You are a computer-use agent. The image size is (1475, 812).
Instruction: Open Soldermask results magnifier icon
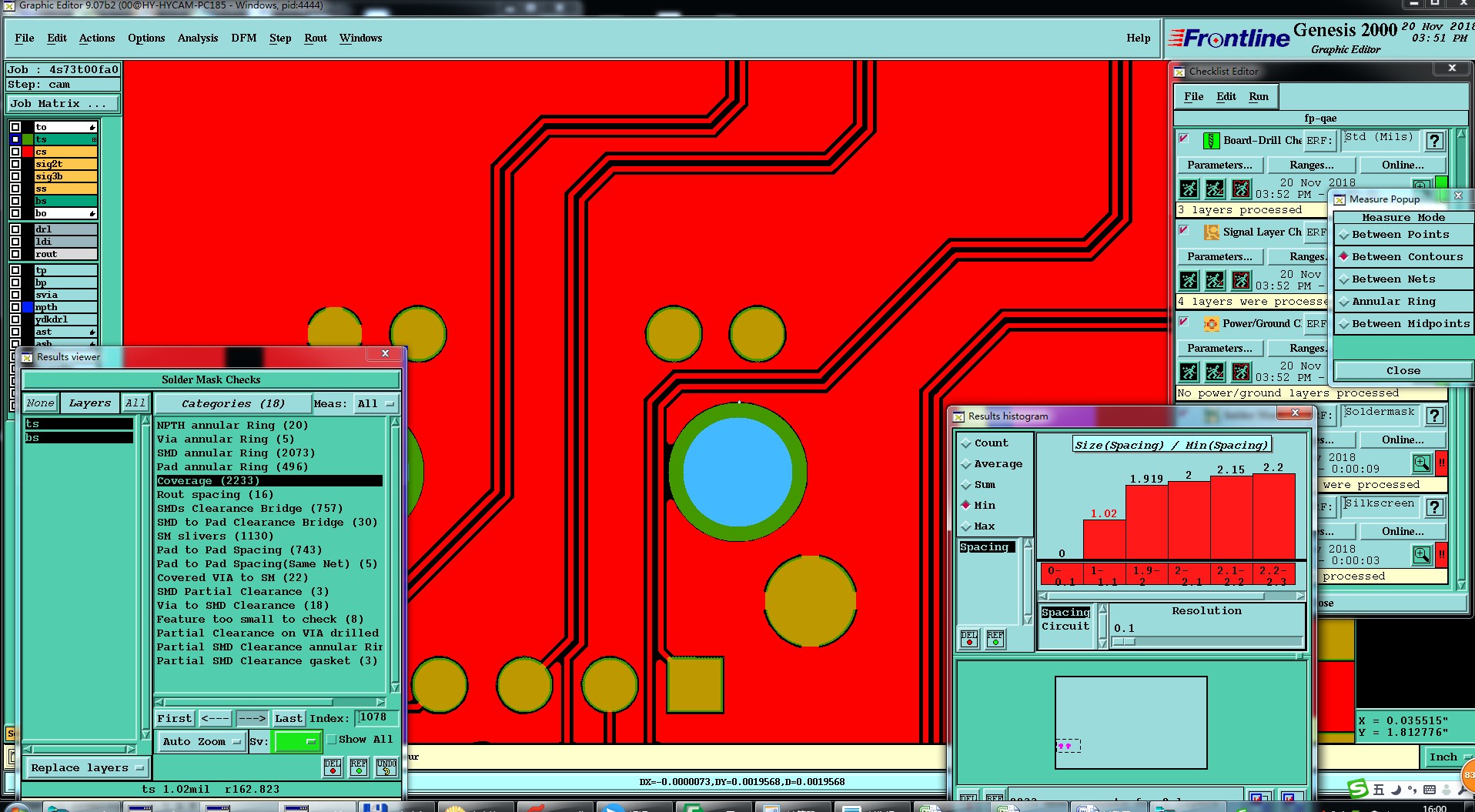[x=1421, y=463]
